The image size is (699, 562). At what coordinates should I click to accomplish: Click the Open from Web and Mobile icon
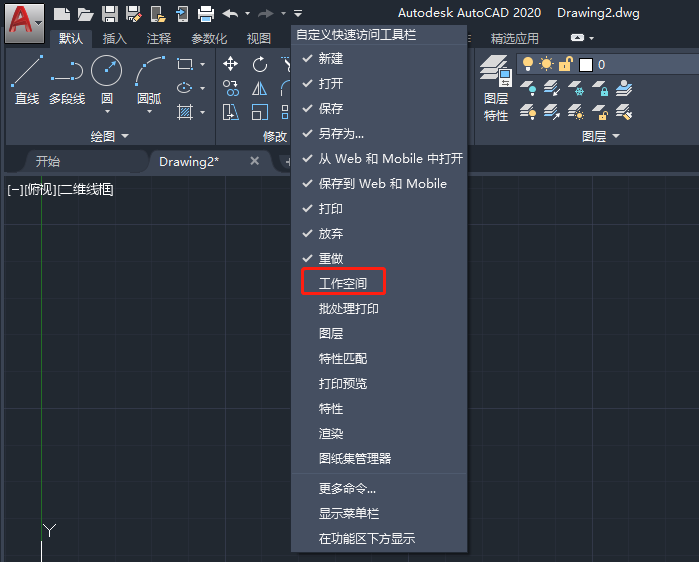coord(158,14)
